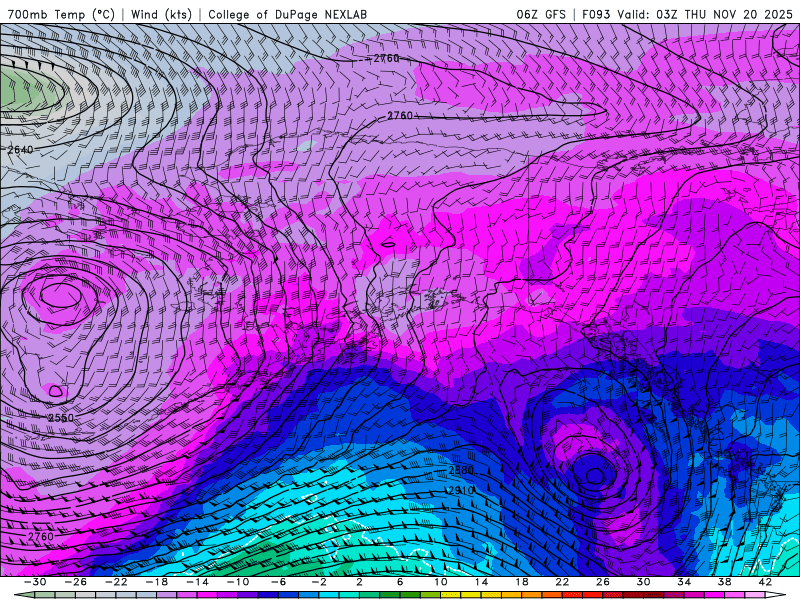
Task: Select the -18 tick label on color scale
Action: coord(157,582)
